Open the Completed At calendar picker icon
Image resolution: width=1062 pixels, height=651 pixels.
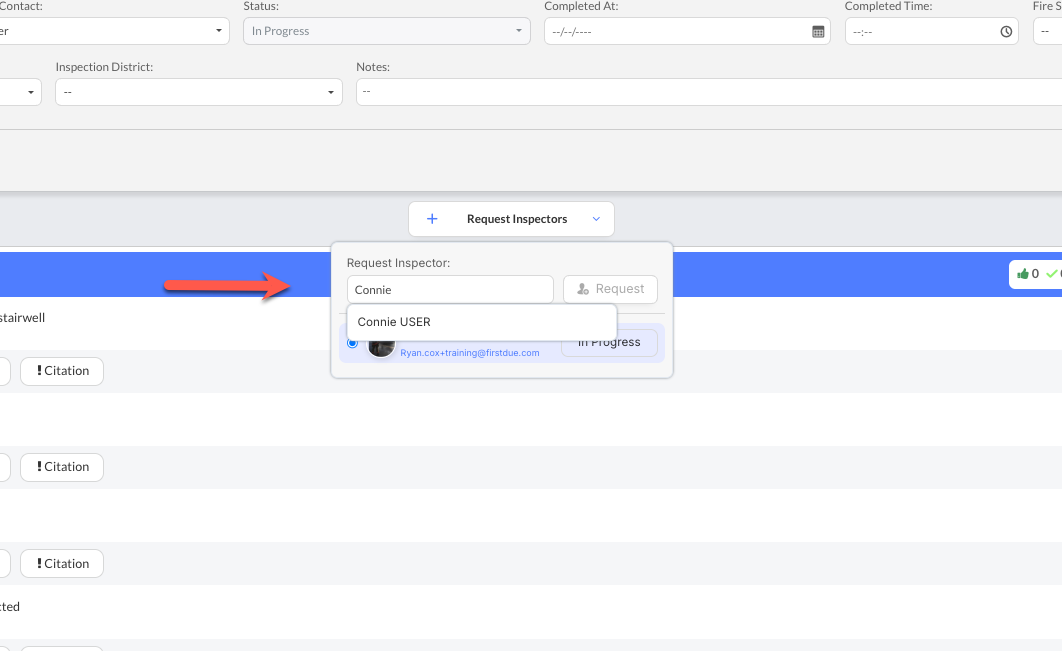click(818, 32)
